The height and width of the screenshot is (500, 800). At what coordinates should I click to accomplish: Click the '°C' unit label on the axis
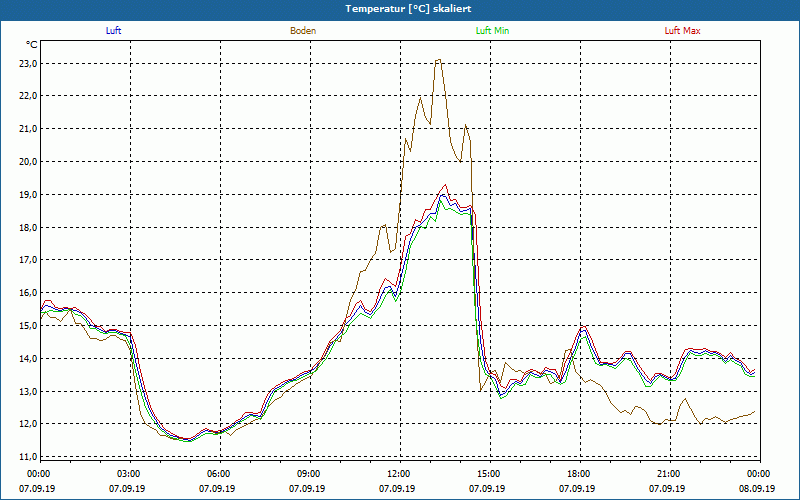(31, 45)
